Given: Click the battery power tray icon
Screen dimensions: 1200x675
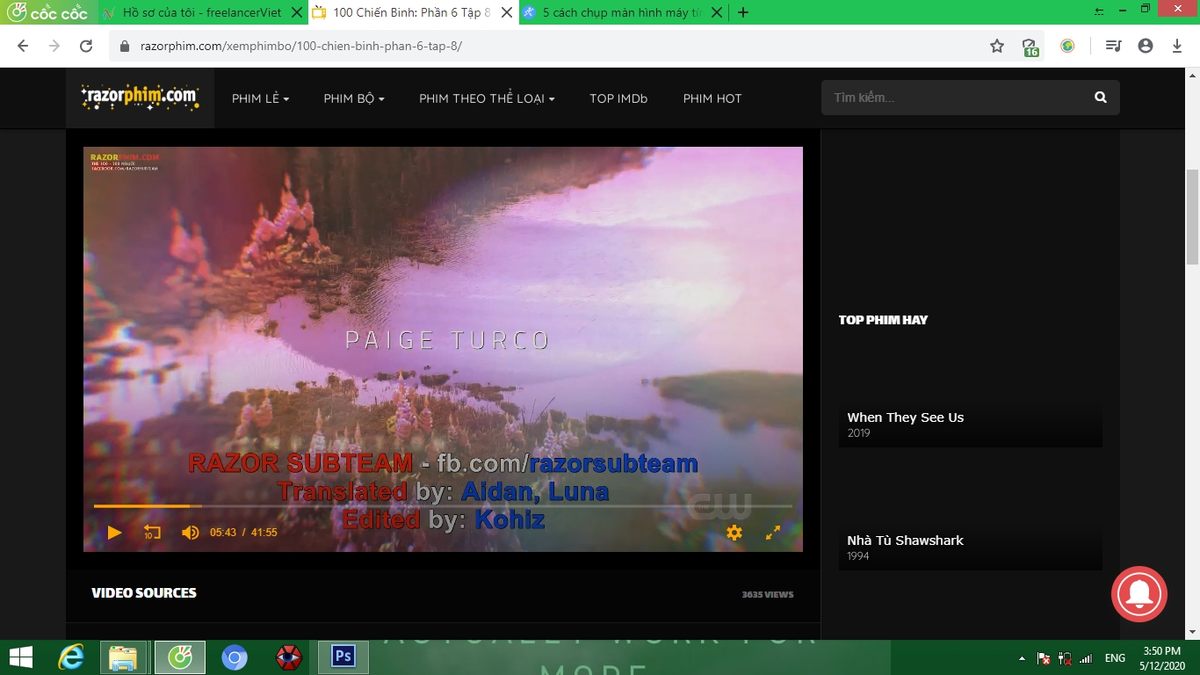Looking at the screenshot, I should [1064, 658].
